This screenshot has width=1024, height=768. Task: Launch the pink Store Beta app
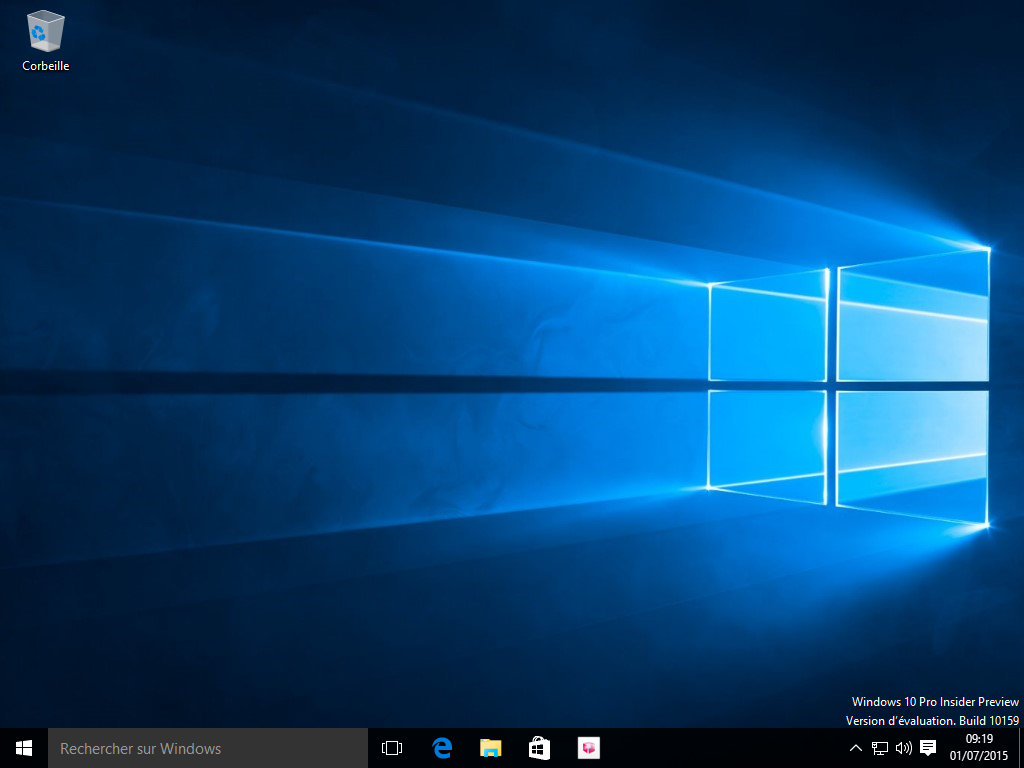coord(588,747)
